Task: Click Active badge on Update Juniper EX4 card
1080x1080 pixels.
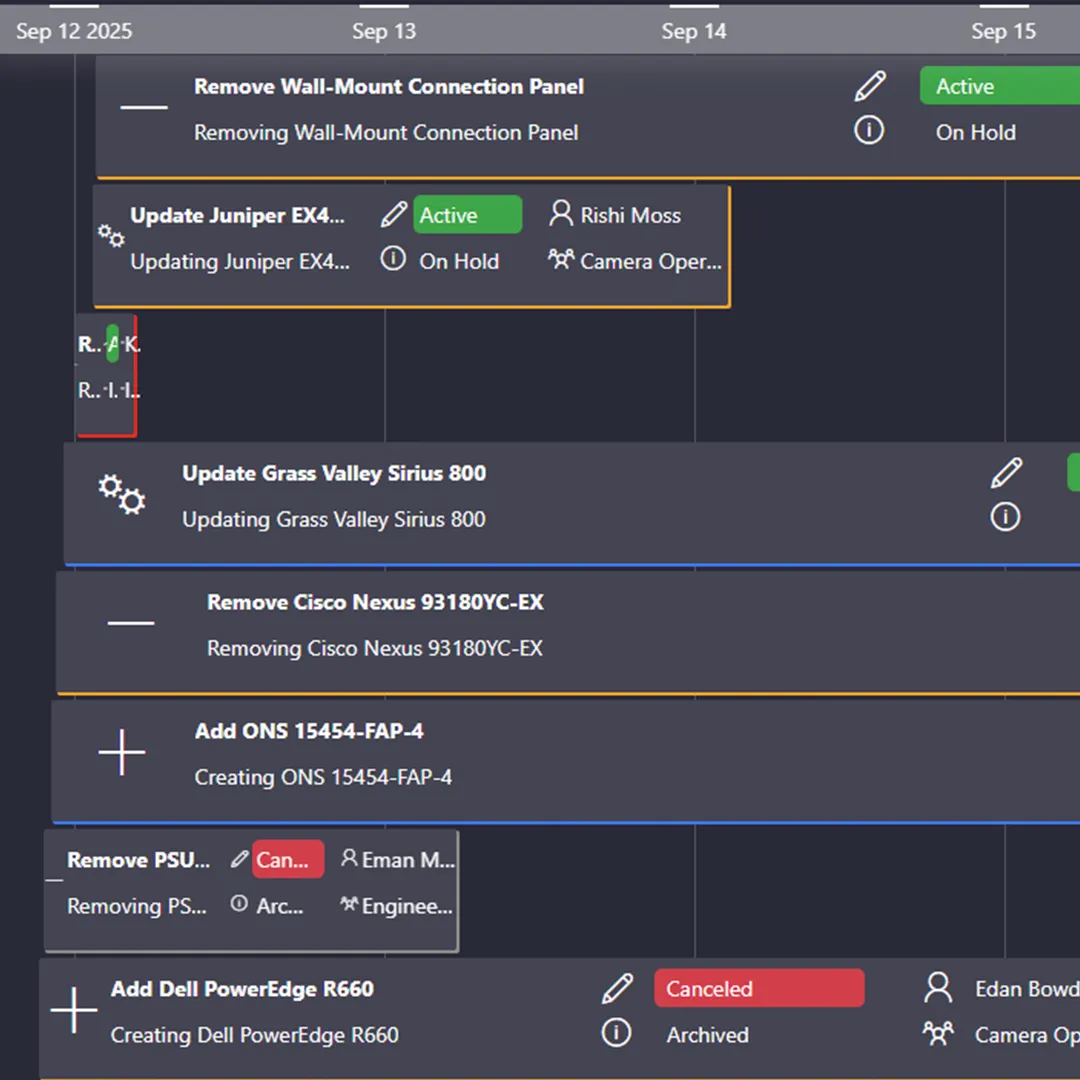Action: [x=468, y=215]
